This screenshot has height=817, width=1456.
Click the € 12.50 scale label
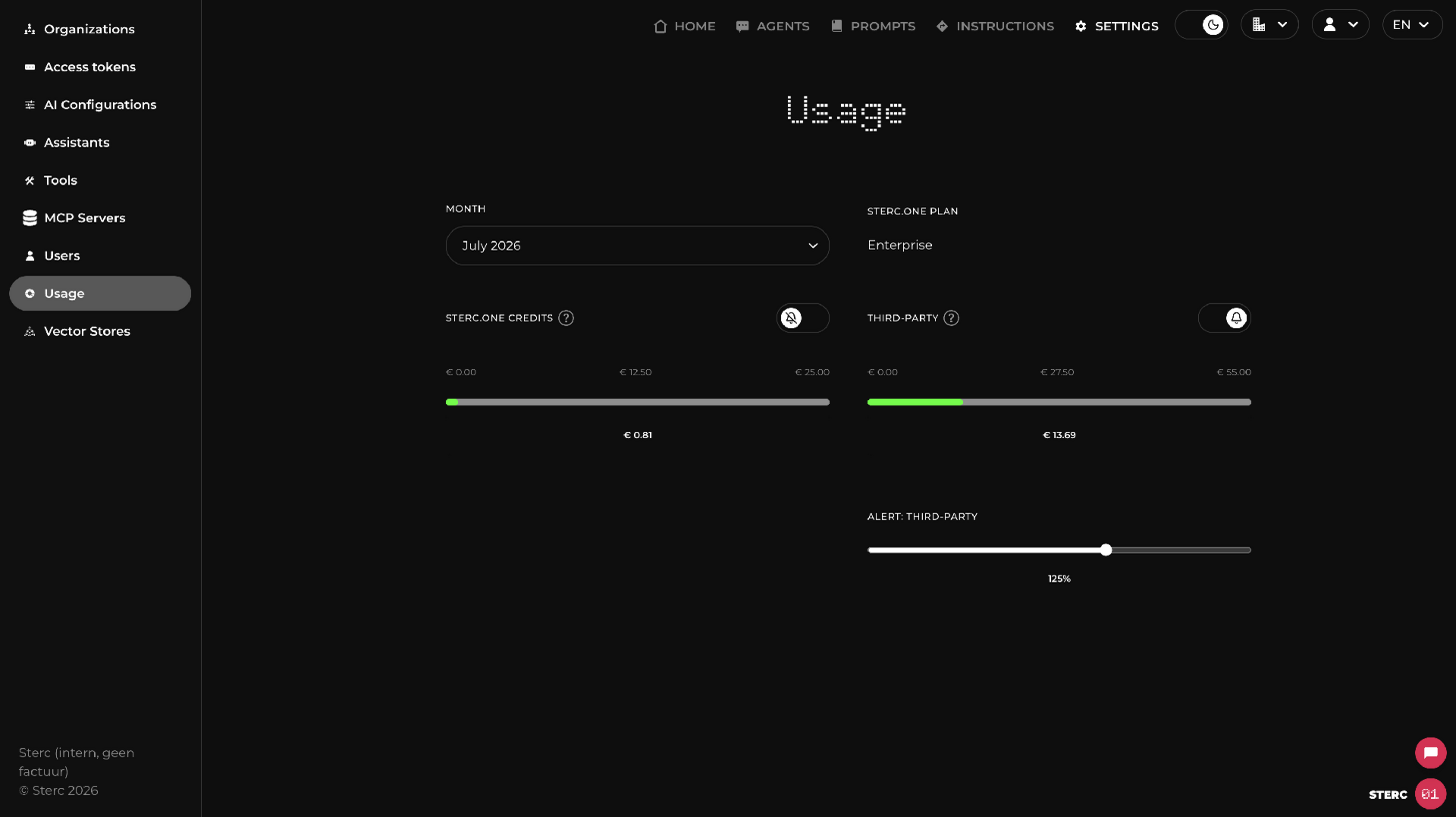(635, 372)
